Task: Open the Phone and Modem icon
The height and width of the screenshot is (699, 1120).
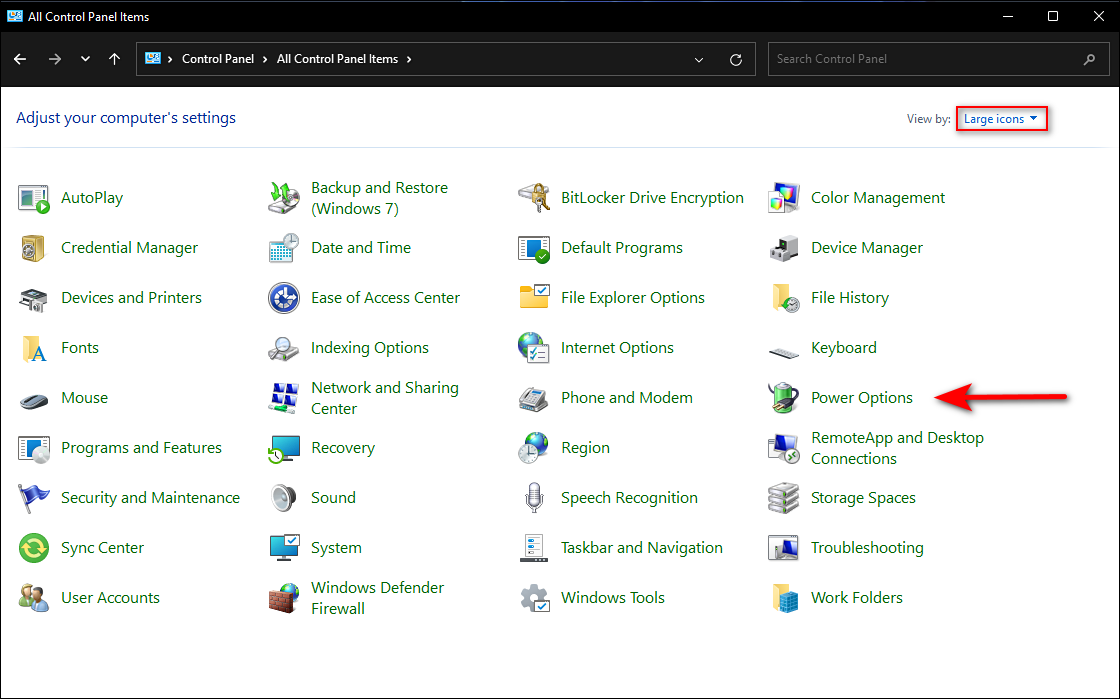Action: click(x=534, y=398)
